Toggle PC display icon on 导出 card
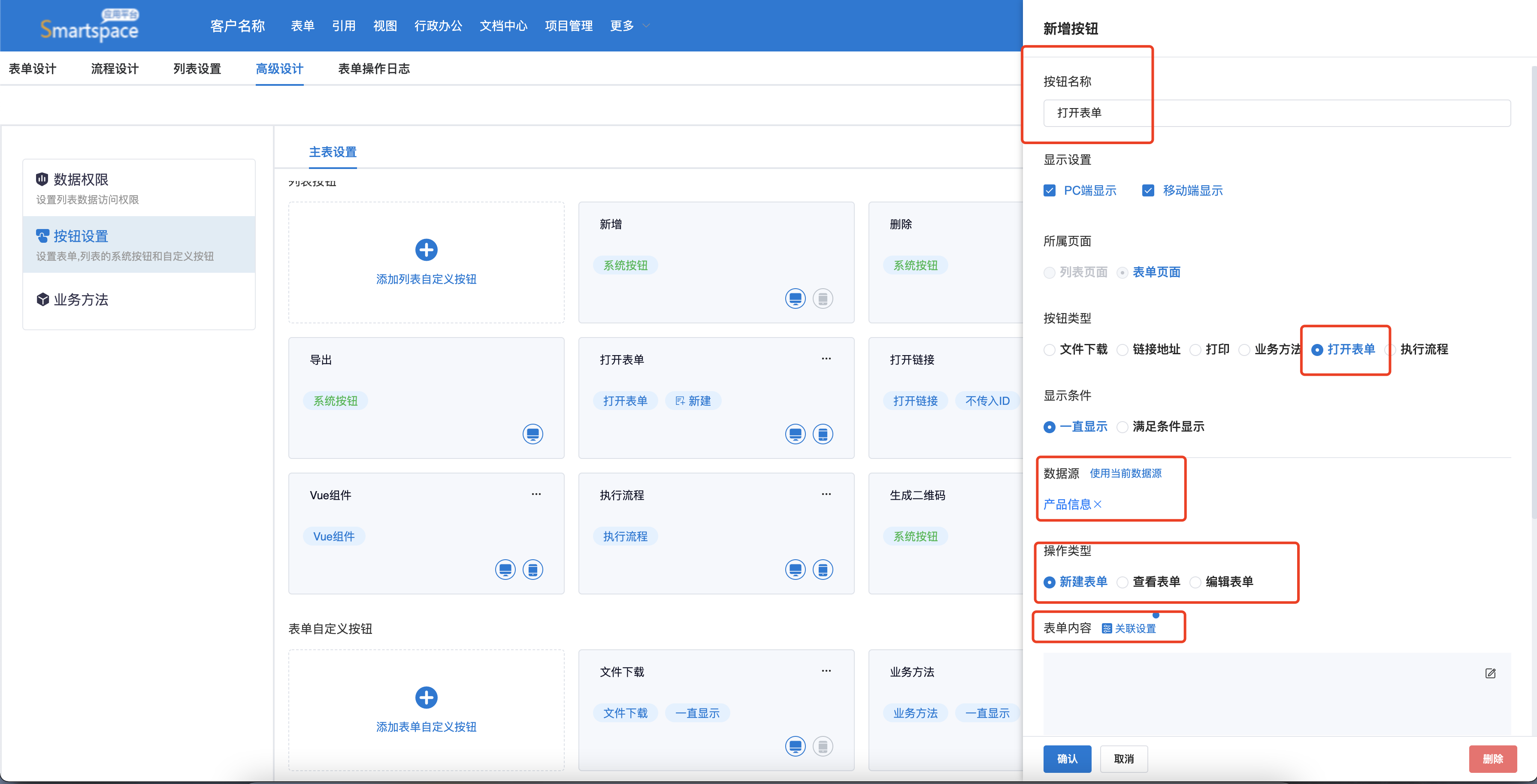Viewport: 1537px width, 784px height. pyautogui.click(x=532, y=434)
